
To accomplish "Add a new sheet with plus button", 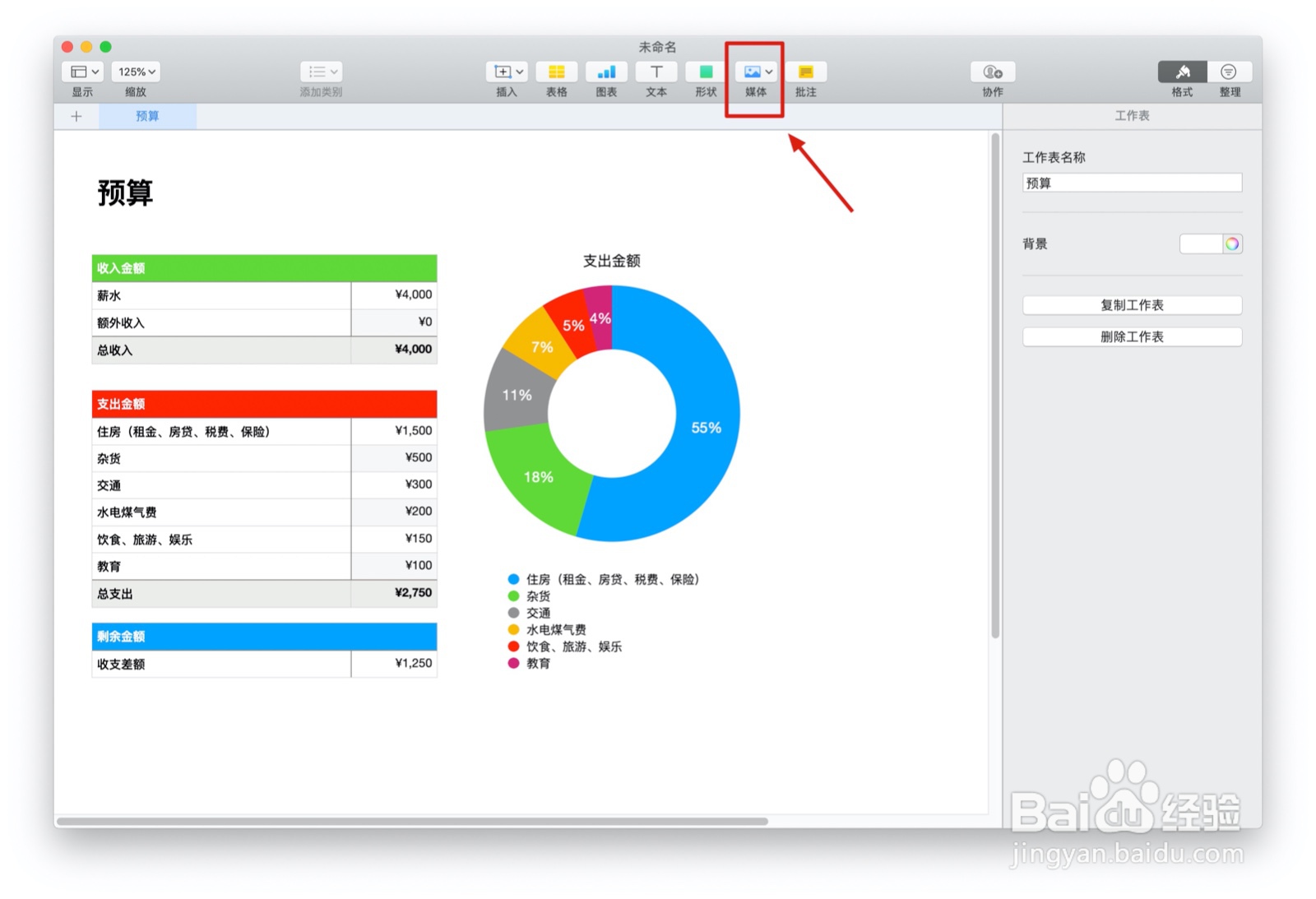I will [x=76, y=116].
